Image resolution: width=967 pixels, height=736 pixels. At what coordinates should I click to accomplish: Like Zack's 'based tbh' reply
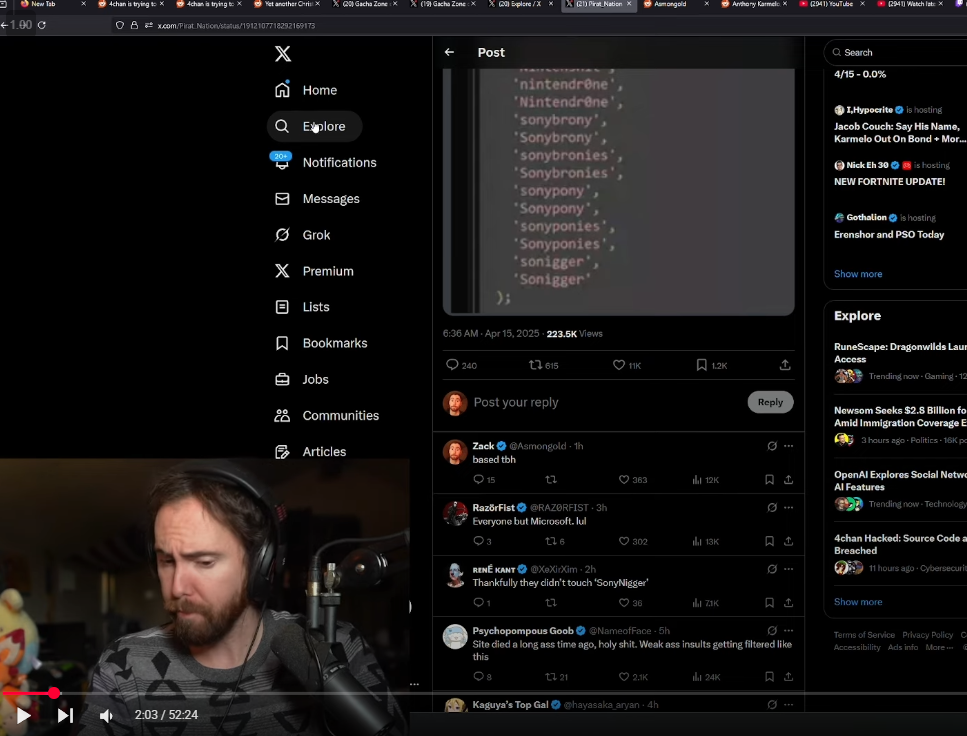click(x=633, y=480)
